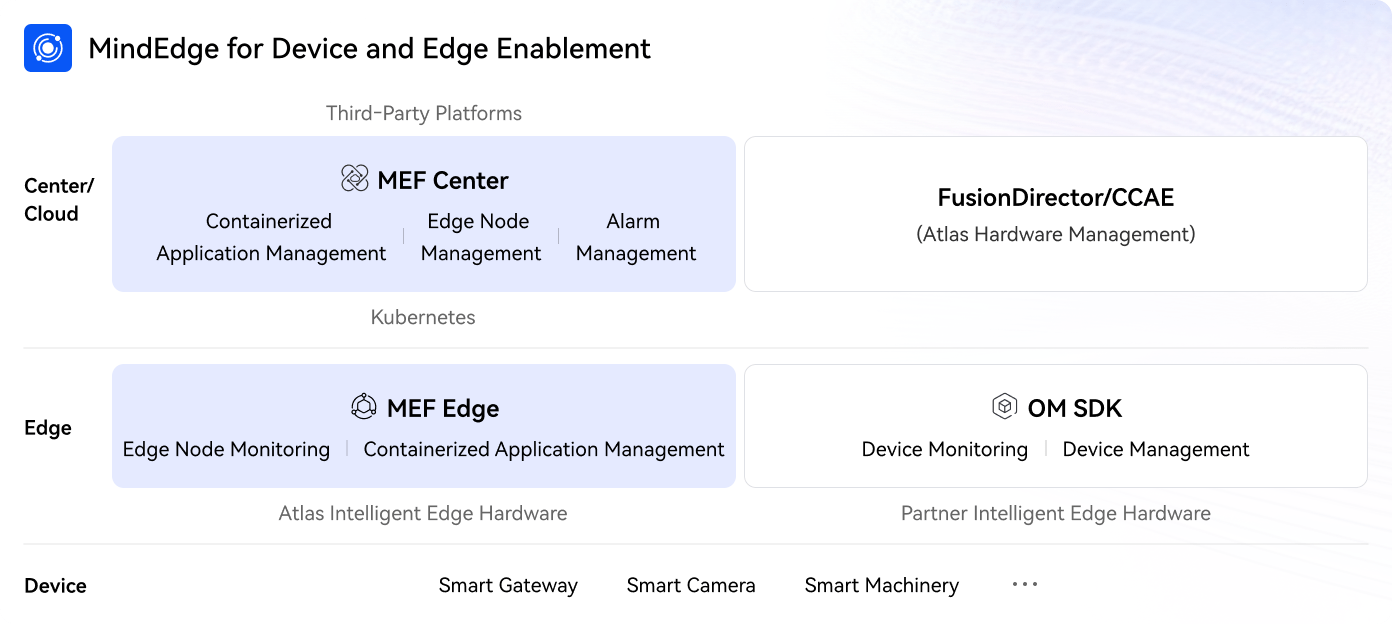Image resolution: width=1392 pixels, height=624 pixels.
Task: Click Alarm Management in MEF Center
Action: pos(635,237)
